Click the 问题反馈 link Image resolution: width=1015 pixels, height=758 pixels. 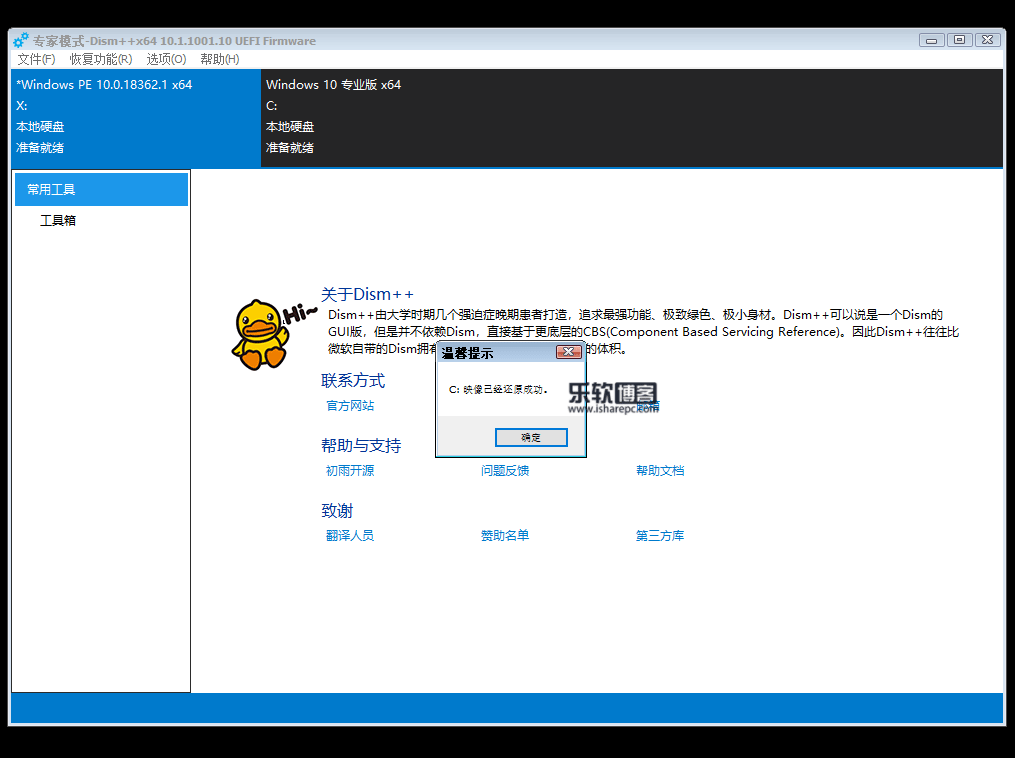click(x=505, y=471)
